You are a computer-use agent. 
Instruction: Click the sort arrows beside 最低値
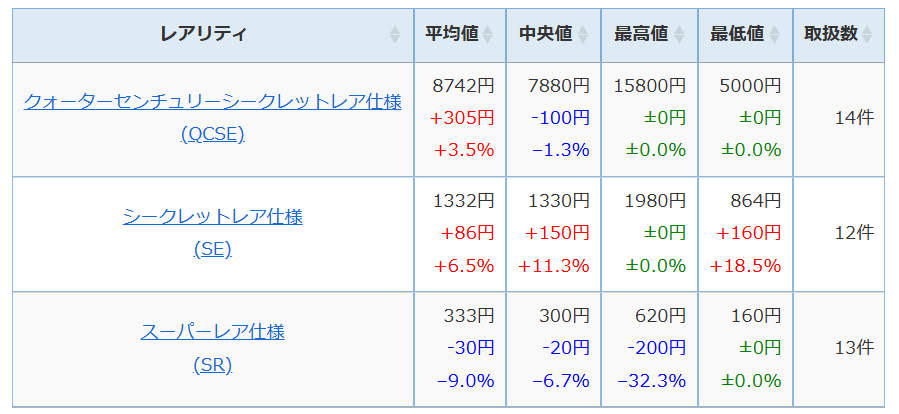coord(774,35)
